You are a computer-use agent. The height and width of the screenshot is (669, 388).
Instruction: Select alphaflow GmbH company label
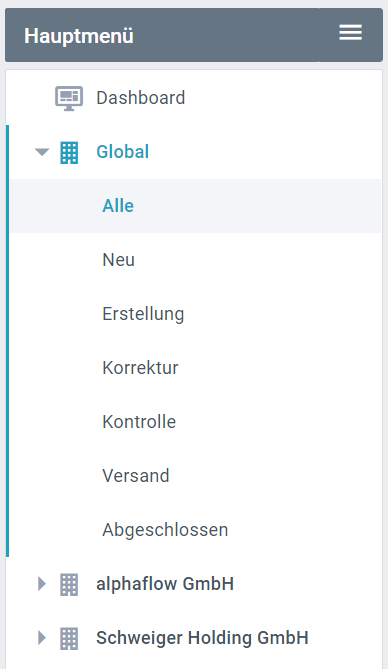point(165,584)
